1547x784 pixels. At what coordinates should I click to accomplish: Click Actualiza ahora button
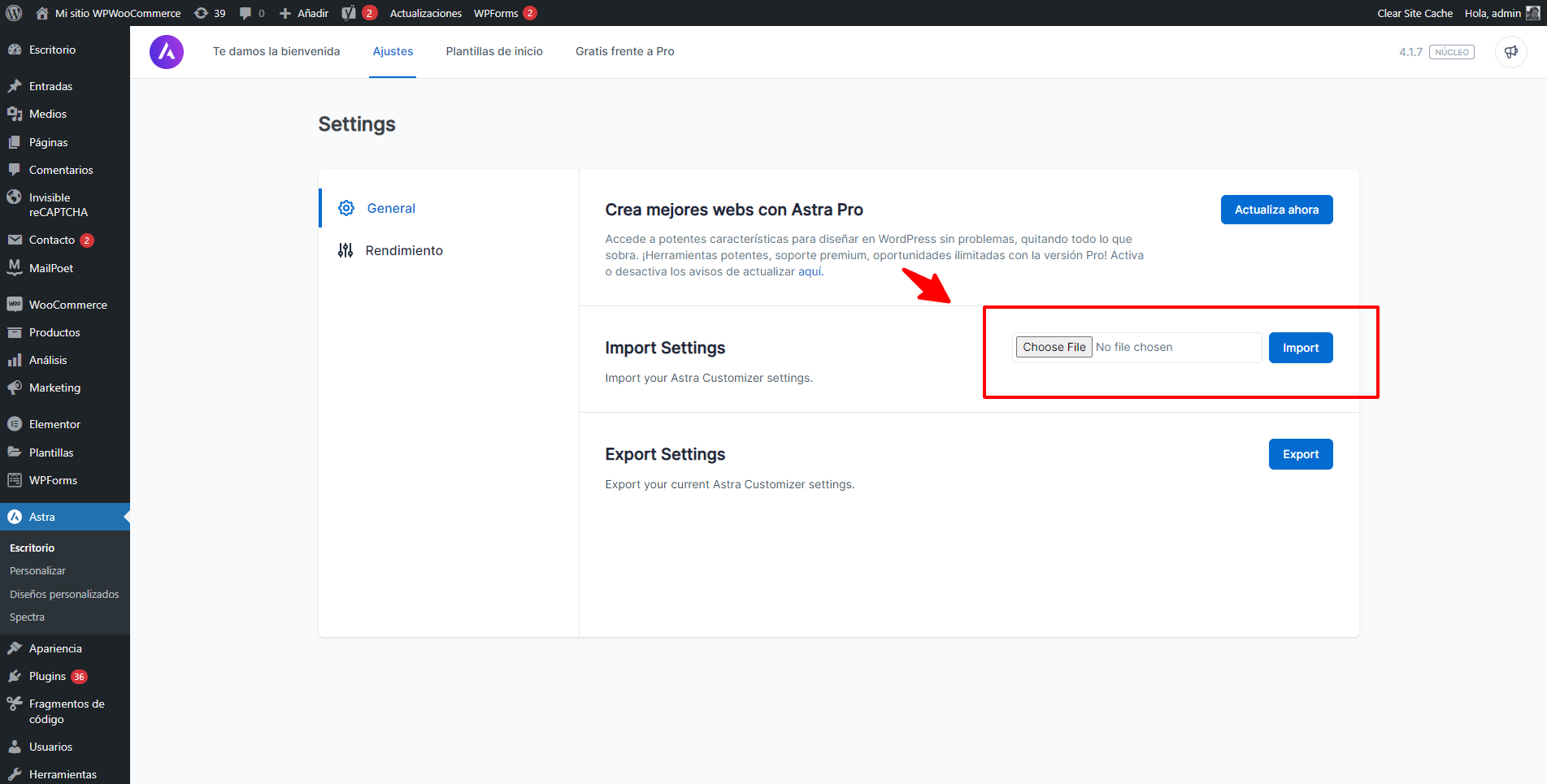click(x=1276, y=210)
